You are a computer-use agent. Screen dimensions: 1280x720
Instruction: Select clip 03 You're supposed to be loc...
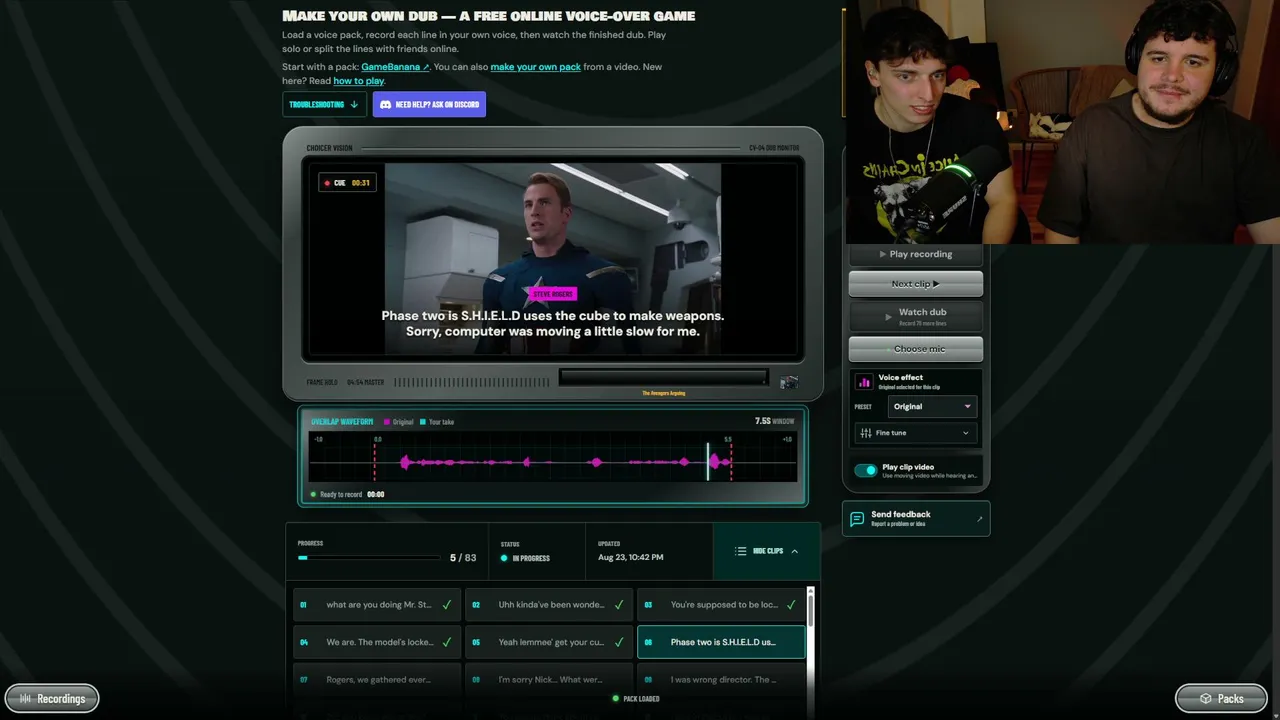tap(721, 605)
